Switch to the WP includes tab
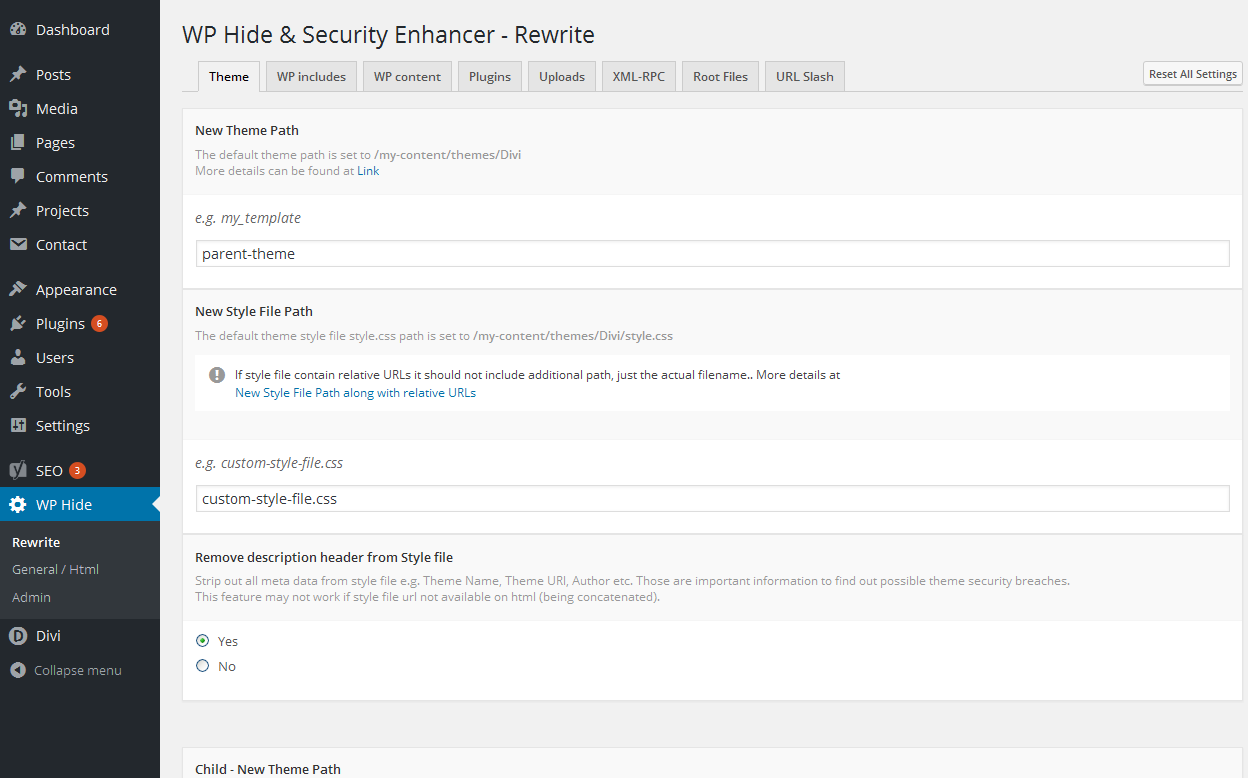 (x=311, y=77)
